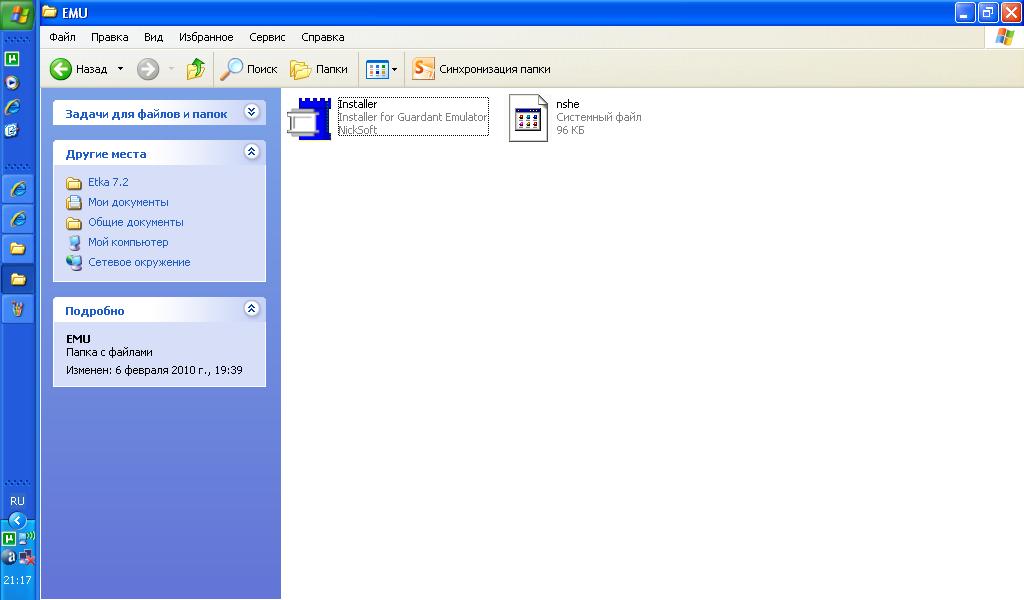This screenshot has width=1024, height=600.
Task: Click the Windows Start button
Action: [x=18, y=15]
